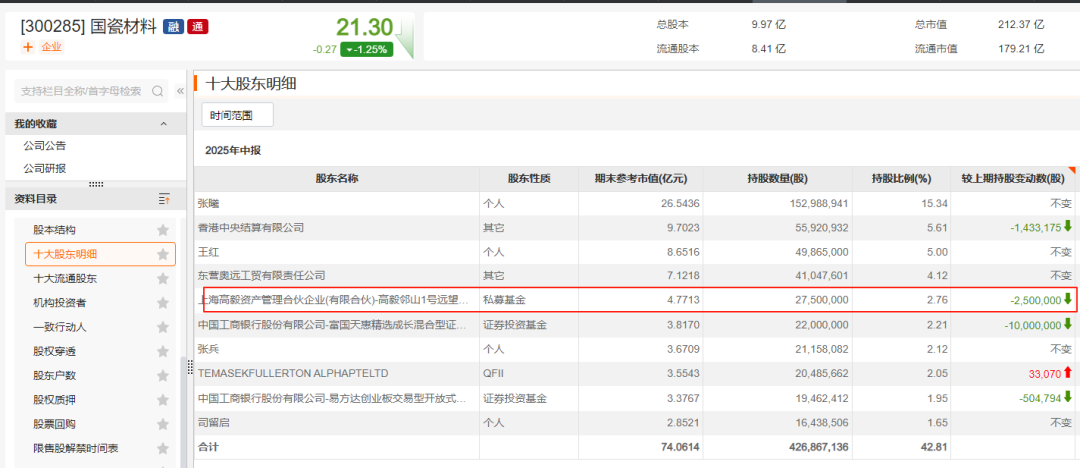Screen dimensions: 1080x468
Task: Open 股本结构 in the directory
Action: click(54, 230)
